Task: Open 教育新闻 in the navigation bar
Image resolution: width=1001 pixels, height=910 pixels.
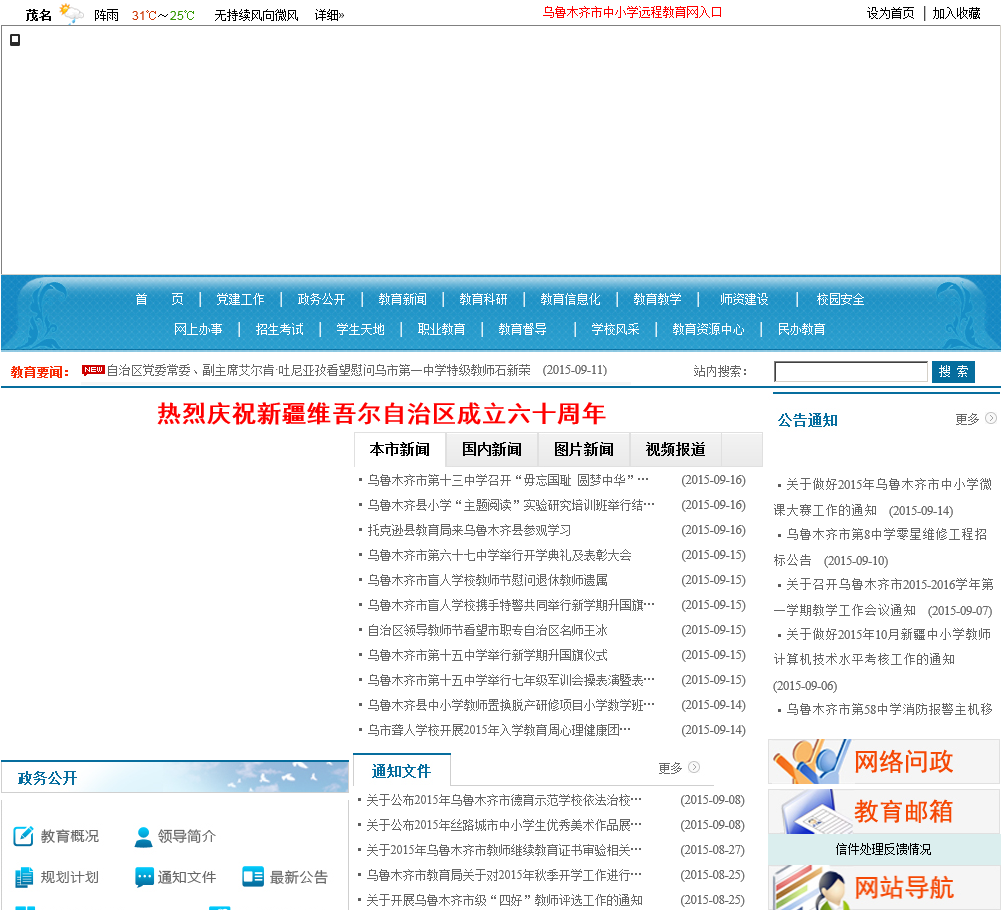Action: tap(402, 299)
